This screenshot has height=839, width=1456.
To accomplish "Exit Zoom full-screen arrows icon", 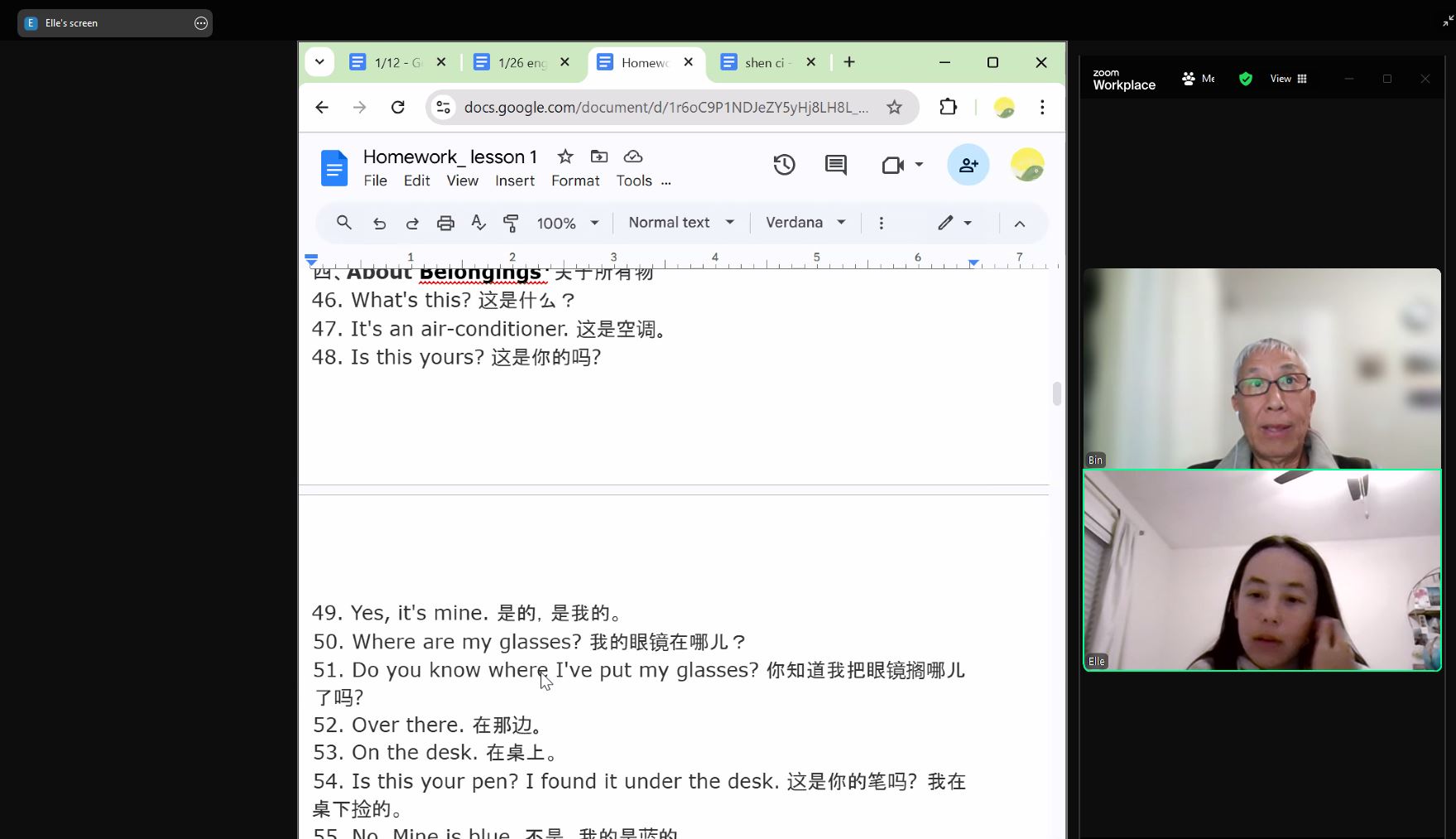I will [1448, 22].
